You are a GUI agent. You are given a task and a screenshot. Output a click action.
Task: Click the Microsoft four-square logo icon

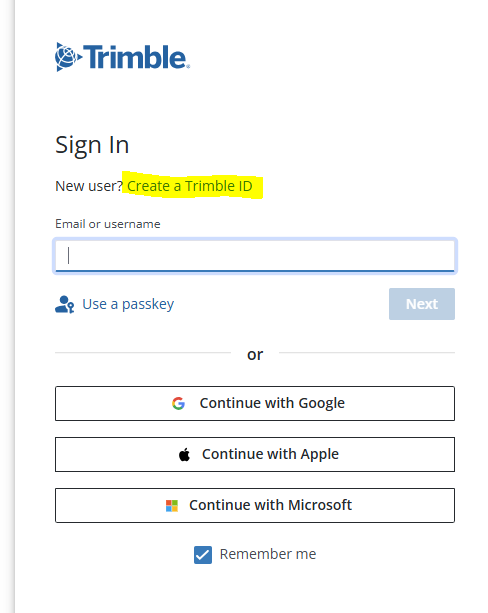coord(172,505)
